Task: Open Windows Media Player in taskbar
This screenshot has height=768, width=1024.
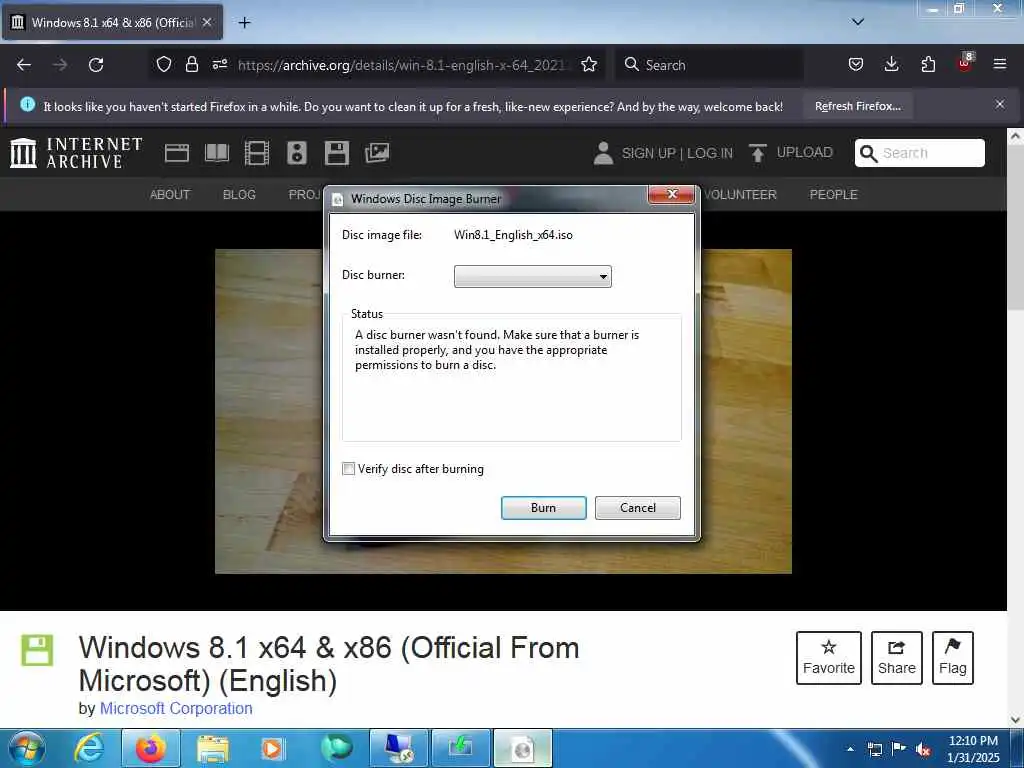Action: click(273, 749)
